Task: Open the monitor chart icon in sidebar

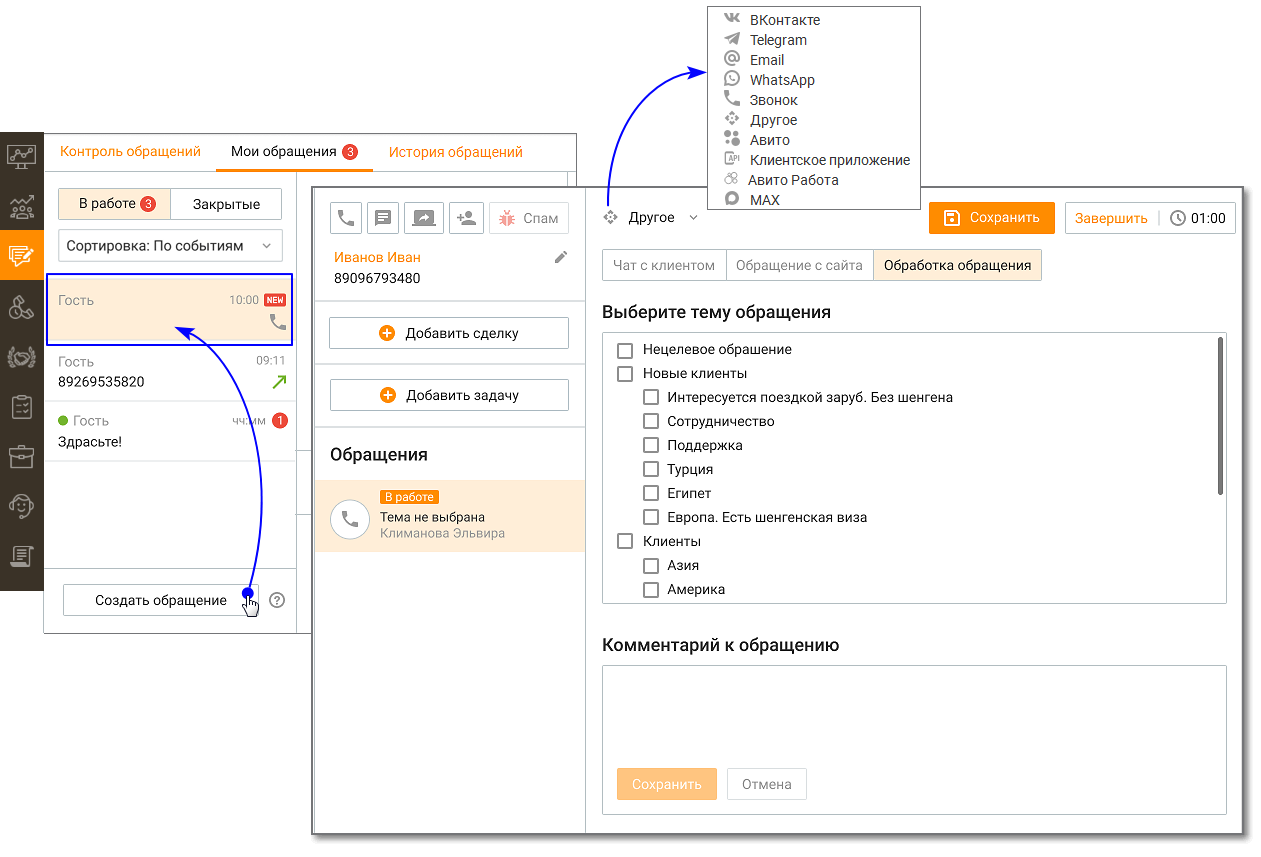Action: click(21, 156)
